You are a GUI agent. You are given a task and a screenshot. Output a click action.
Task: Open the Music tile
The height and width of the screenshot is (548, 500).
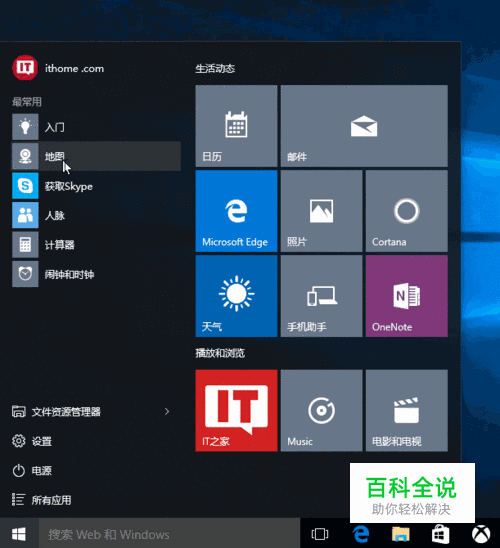[321, 411]
